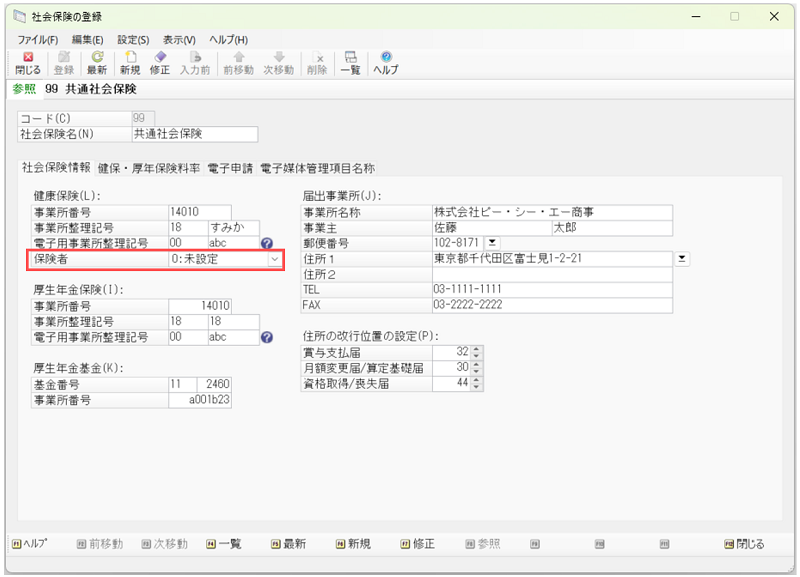The width and height of the screenshot is (800, 577).
Task: Click the FAX field 03-2222-2222
Action: pos(552,305)
